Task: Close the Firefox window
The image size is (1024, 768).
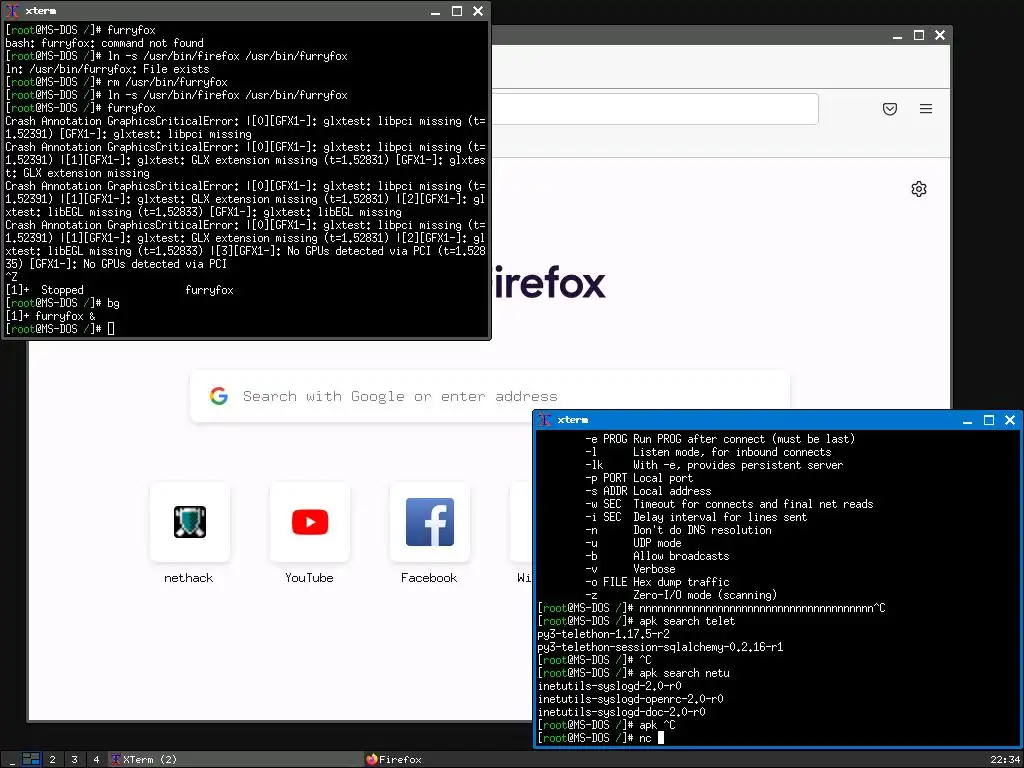Action: coord(940,36)
